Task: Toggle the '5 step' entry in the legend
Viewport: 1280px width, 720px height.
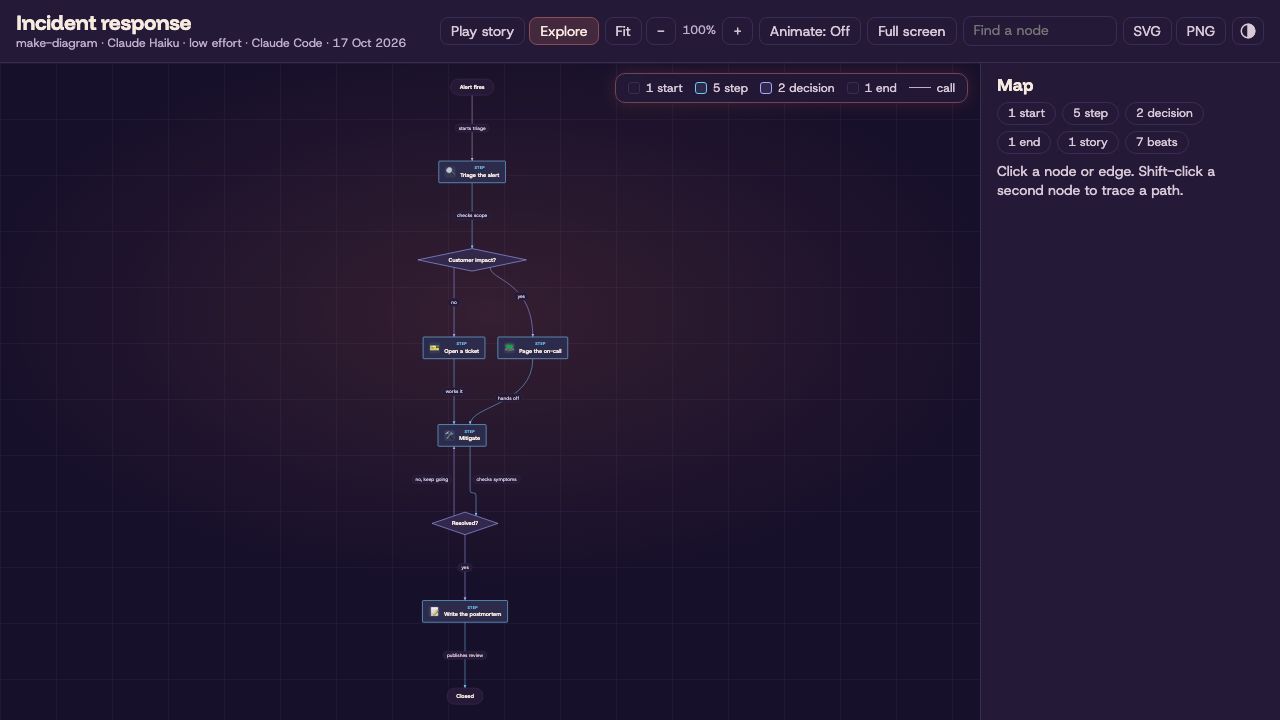Action: click(721, 88)
